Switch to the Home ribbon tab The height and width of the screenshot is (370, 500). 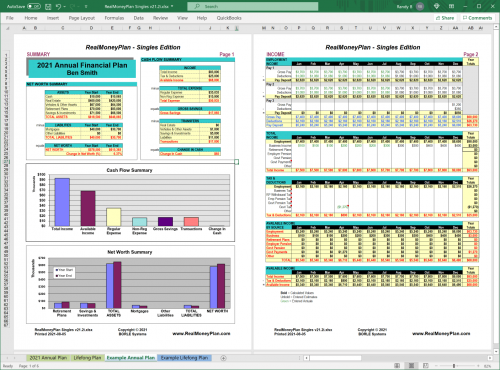click(x=31, y=18)
